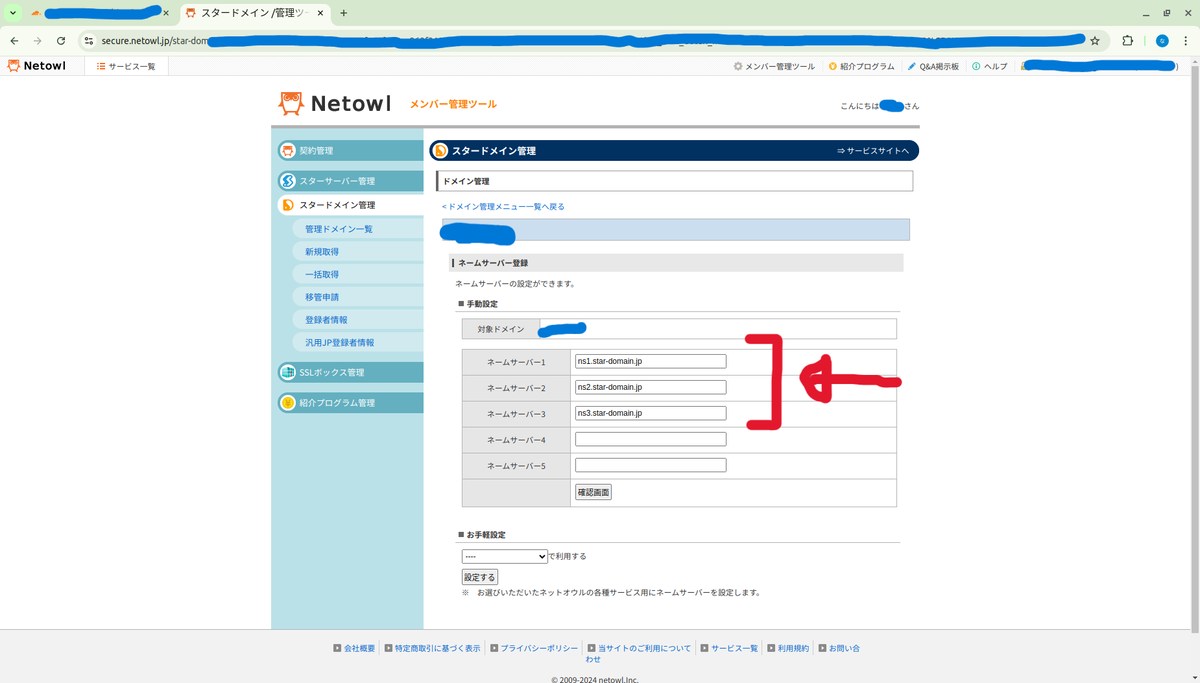Open the browser extensions puzzle icon
Viewport: 1200px width, 683px height.
coord(1128,41)
